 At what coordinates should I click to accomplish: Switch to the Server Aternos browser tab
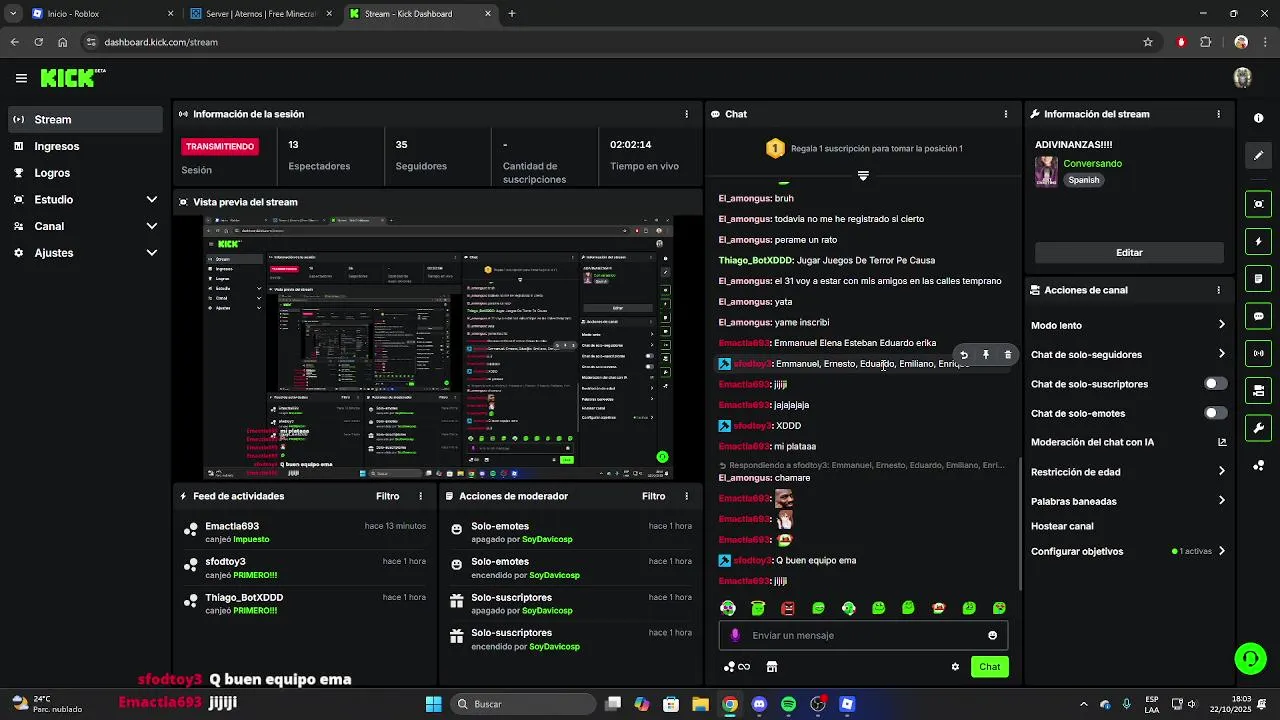260,14
